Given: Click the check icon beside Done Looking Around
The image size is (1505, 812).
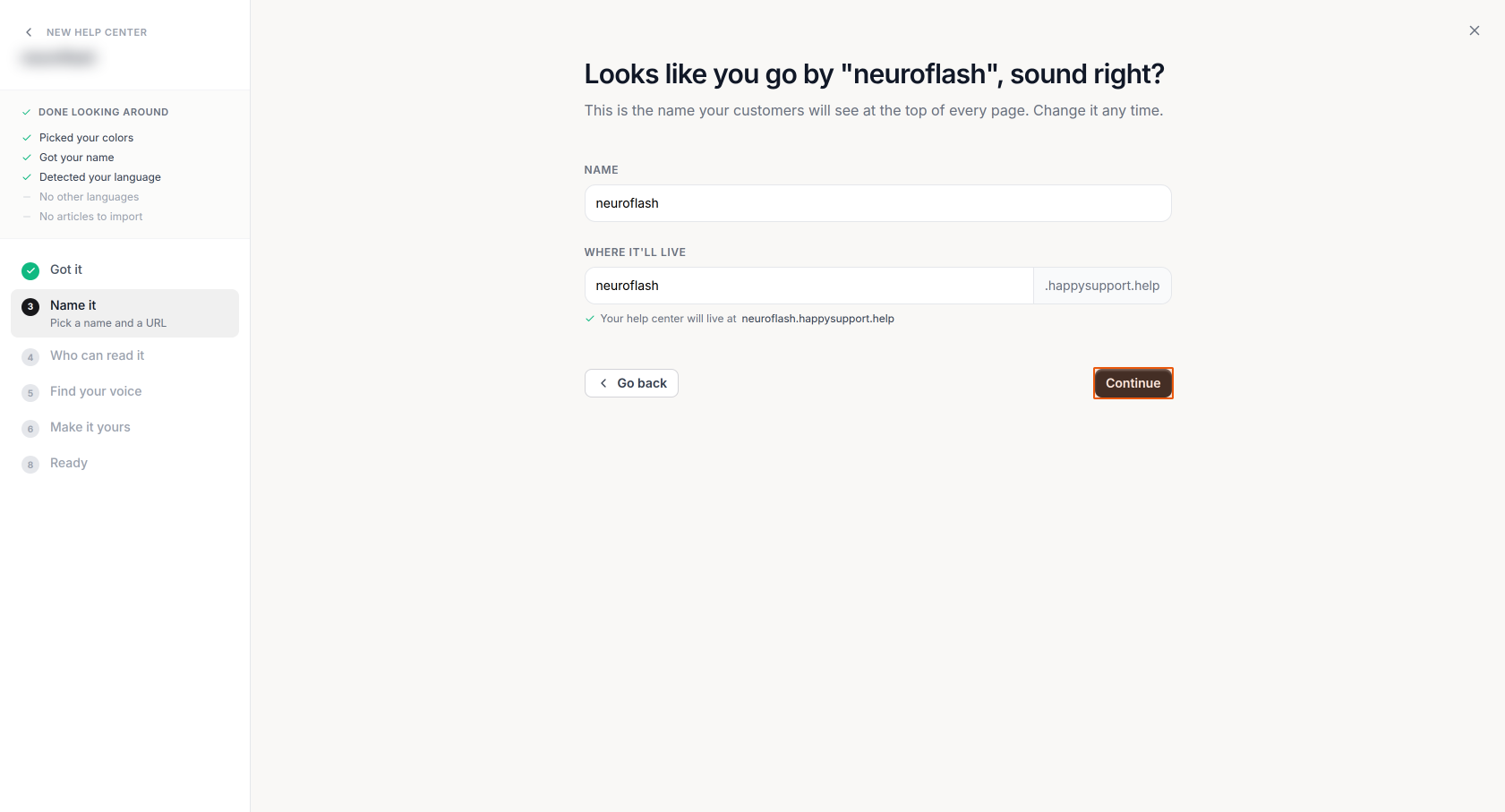Looking at the screenshot, I should [27, 112].
